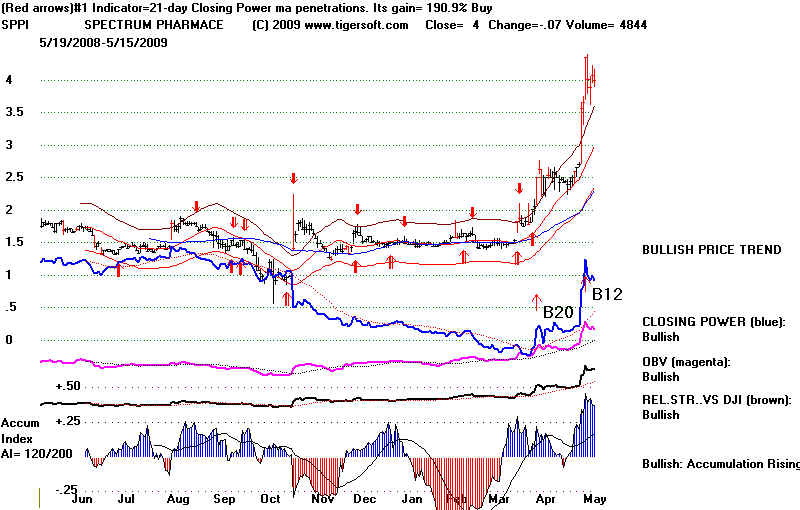The image size is (800, 510).
Task: Click the May month label on axis
Action: point(595,498)
